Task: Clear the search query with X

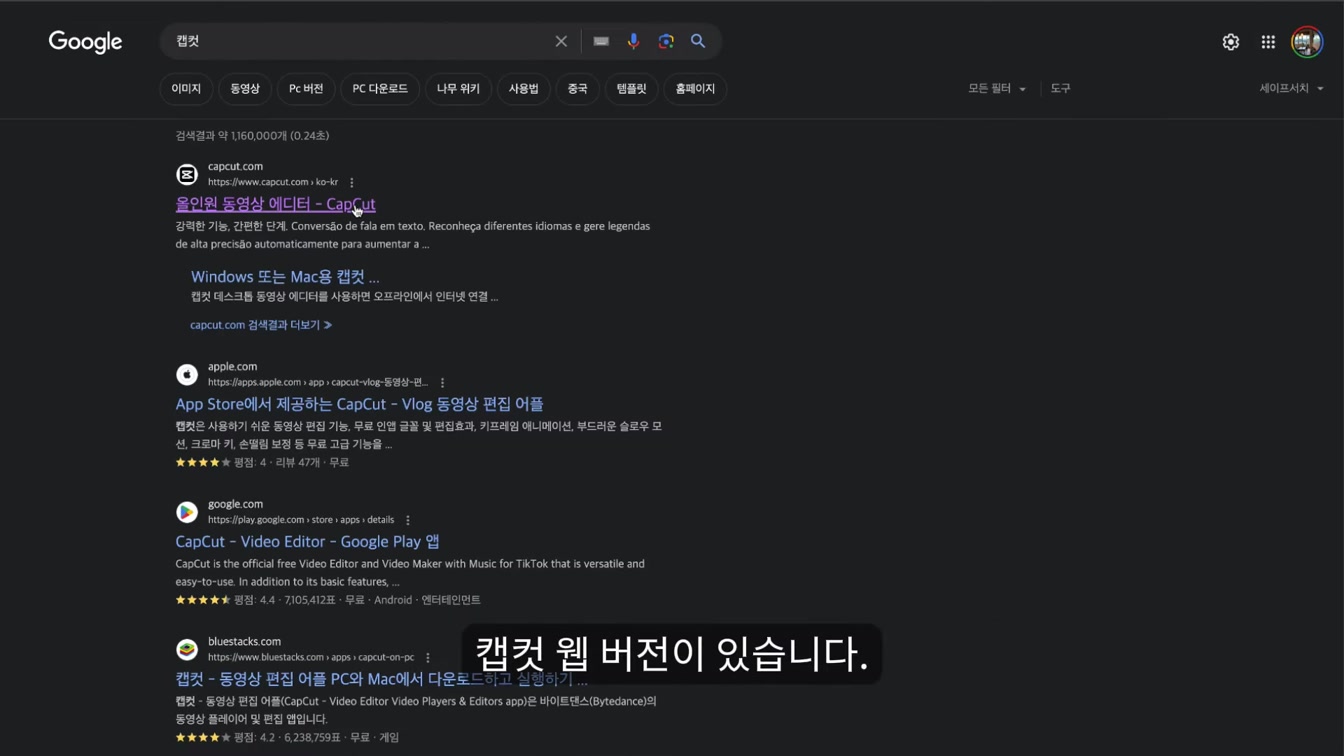Action: point(561,41)
